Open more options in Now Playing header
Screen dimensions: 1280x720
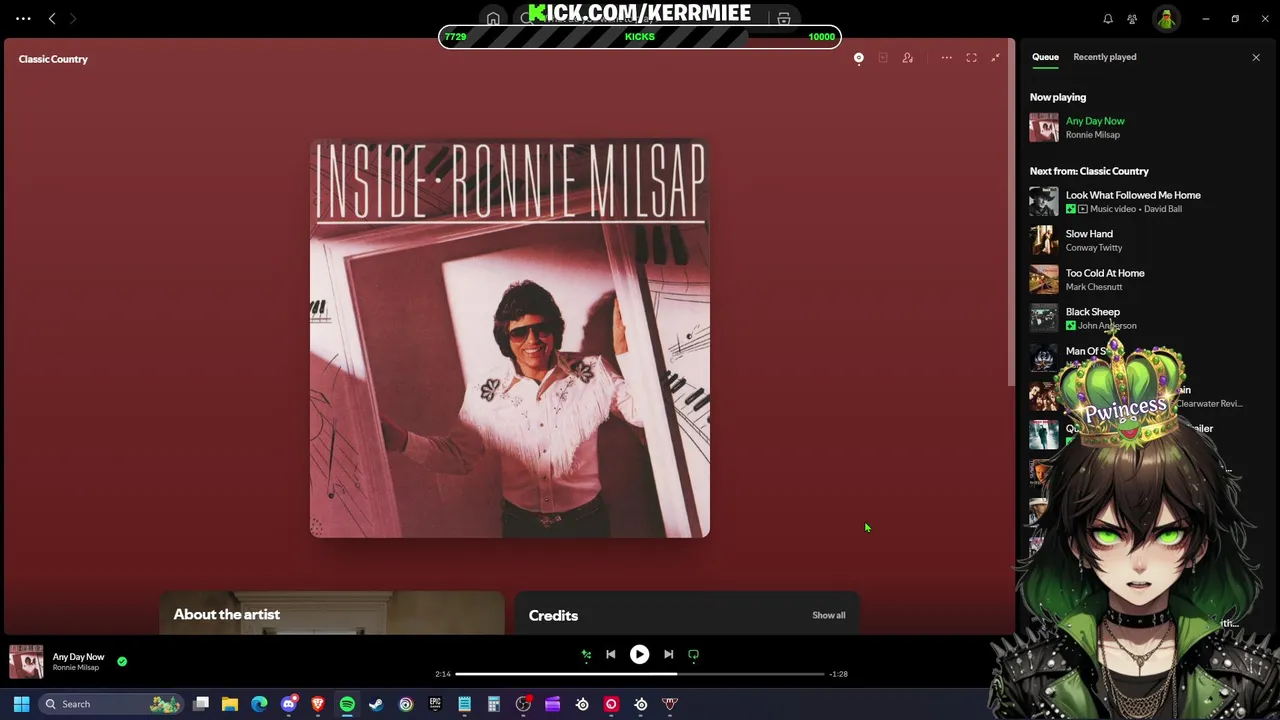coord(946,58)
